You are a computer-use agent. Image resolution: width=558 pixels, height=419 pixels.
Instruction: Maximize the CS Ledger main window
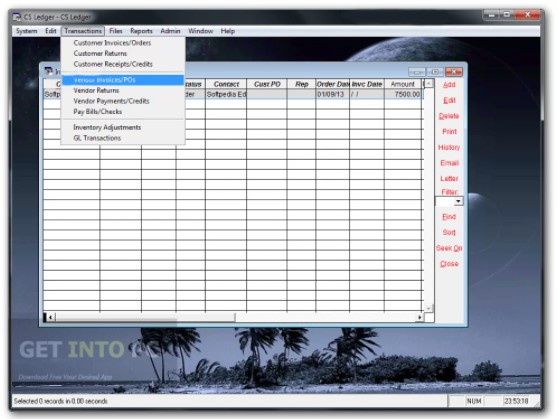pos(507,15)
